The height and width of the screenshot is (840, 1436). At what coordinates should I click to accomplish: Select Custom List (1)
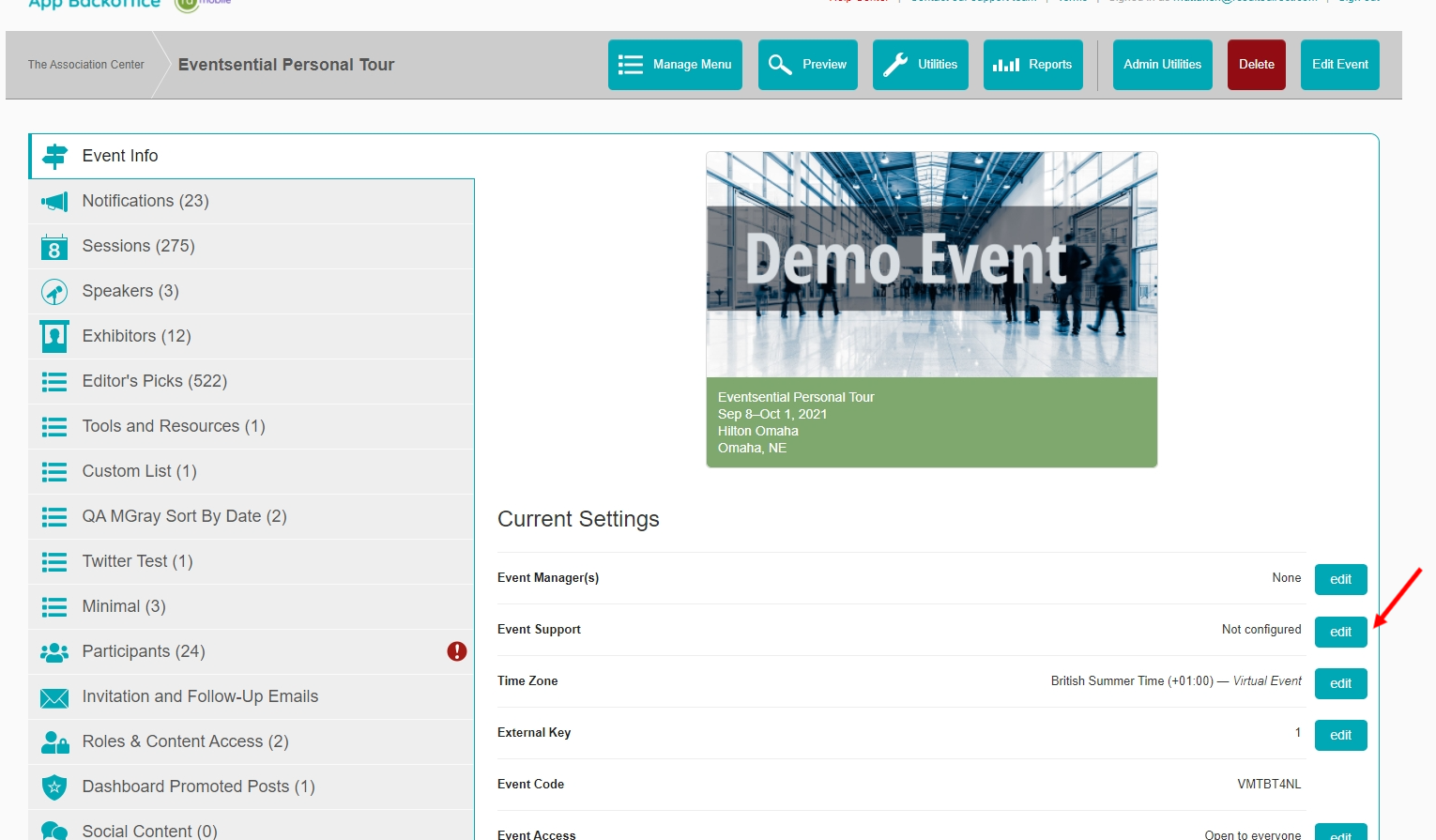pyautogui.click(x=252, y=471)
